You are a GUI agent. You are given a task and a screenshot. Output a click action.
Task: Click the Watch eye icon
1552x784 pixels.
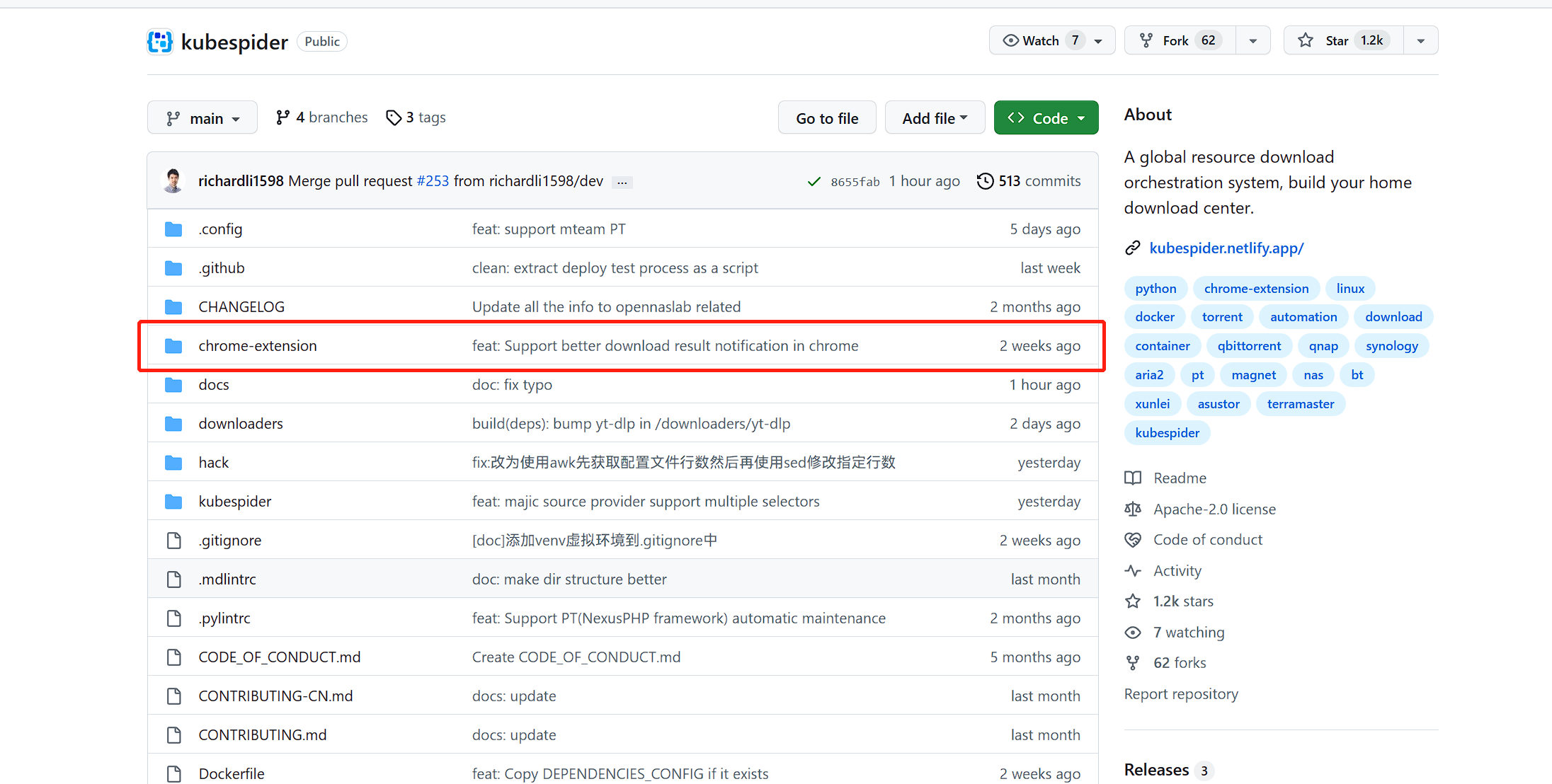click(x=1011, y=40)
